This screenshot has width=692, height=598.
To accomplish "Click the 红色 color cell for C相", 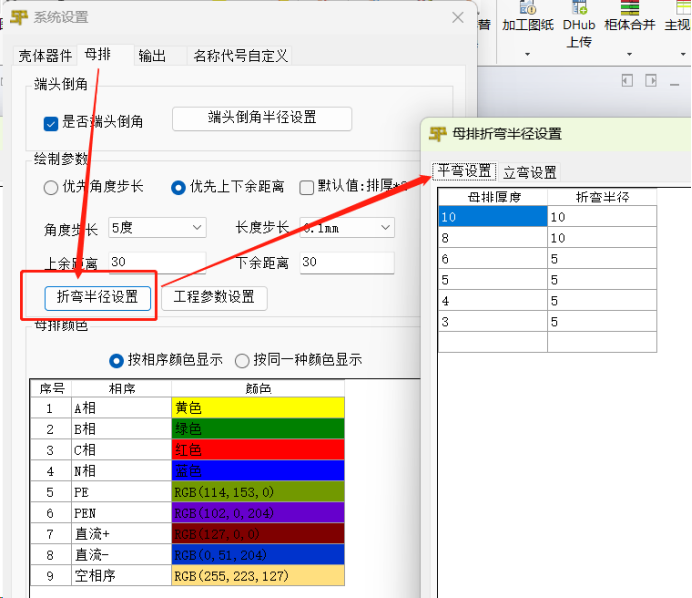I will 258,450.
